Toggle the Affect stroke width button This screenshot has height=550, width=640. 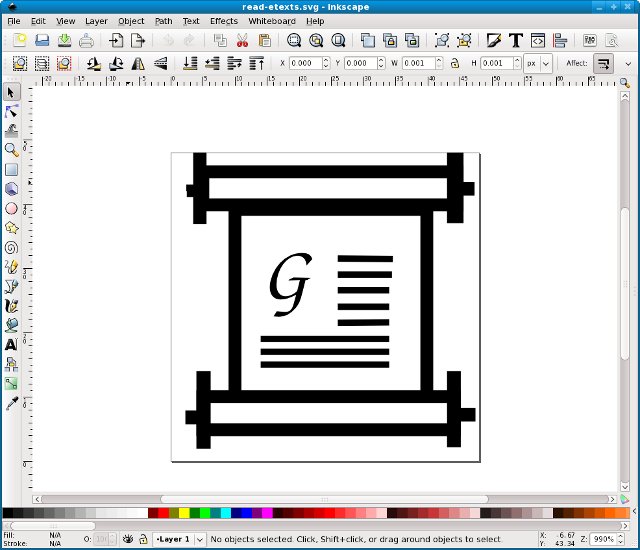click(603, 64)
